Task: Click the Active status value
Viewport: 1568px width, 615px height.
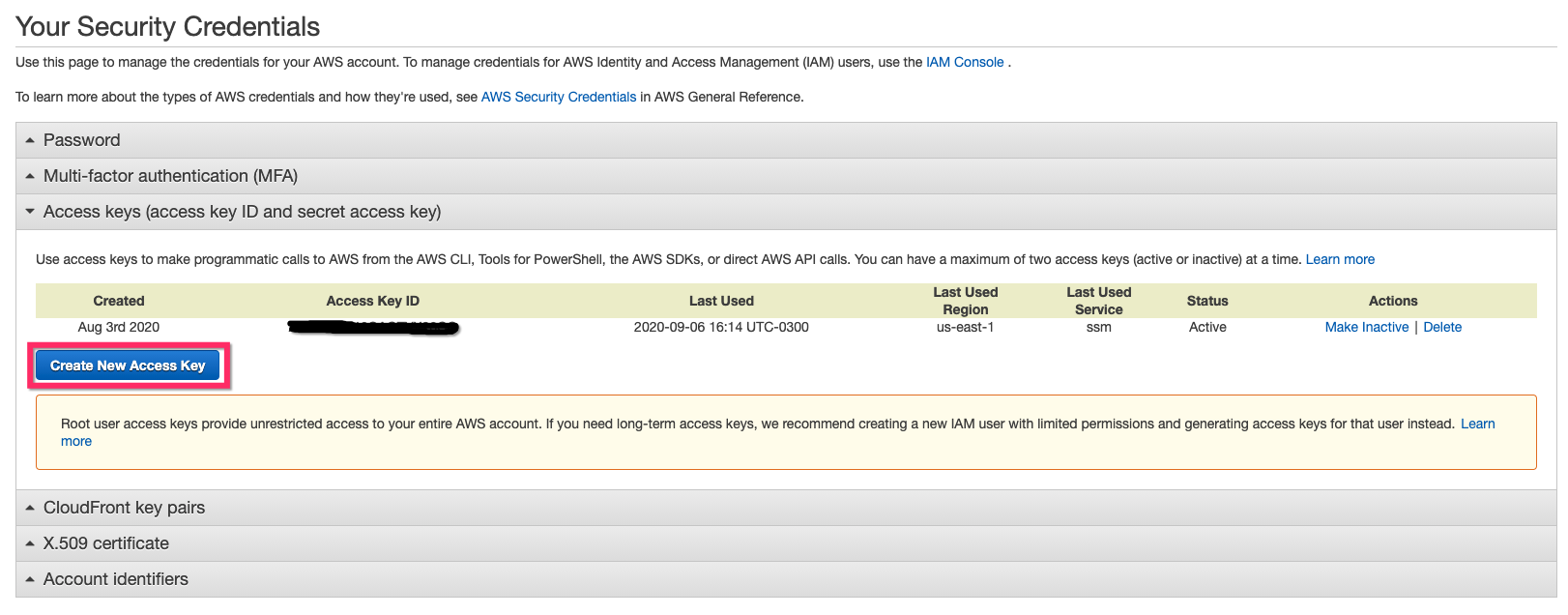Action: [x=1207, y=327]
